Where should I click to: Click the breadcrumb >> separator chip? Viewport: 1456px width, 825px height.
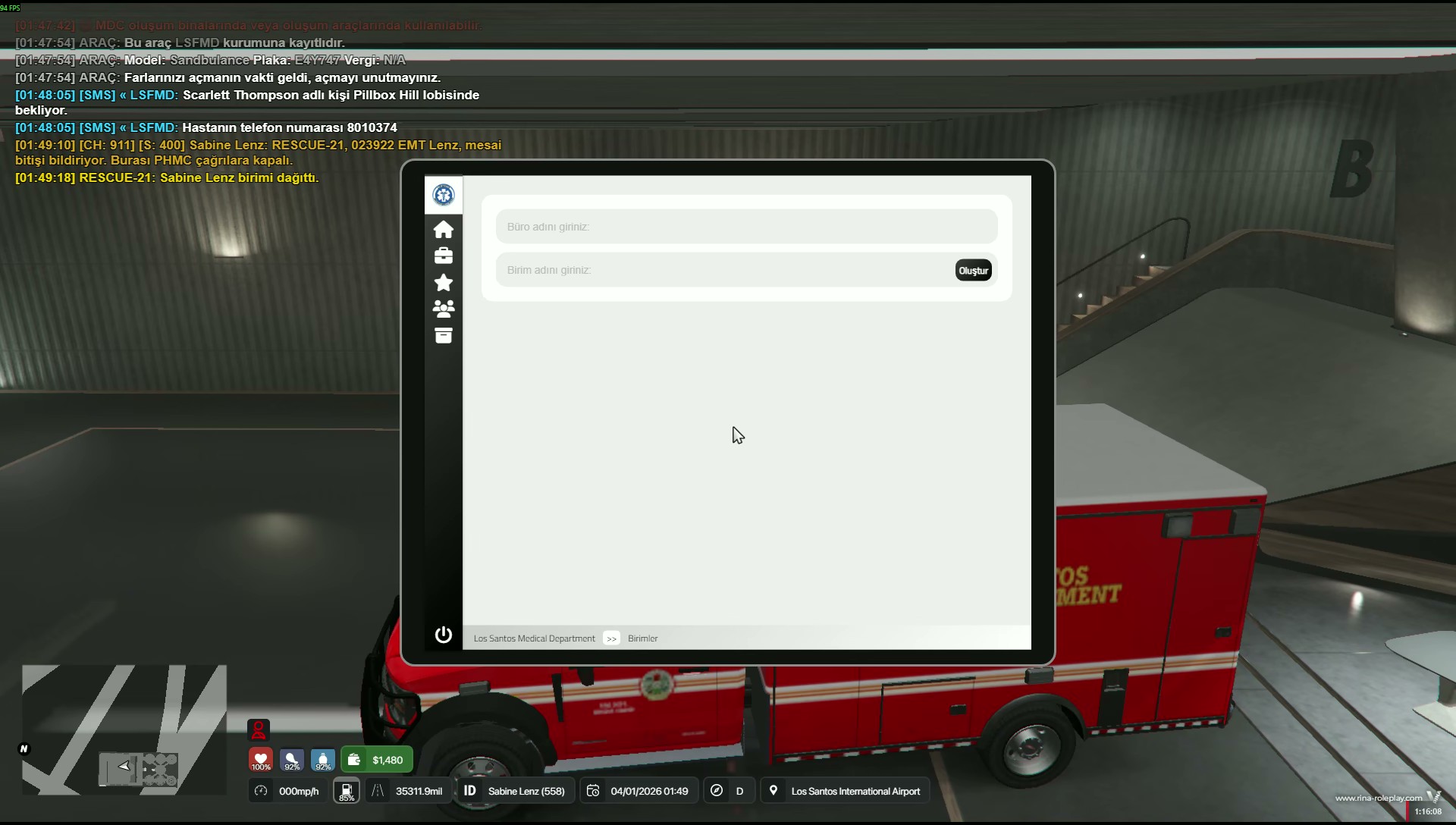click(x=611, y=638)
